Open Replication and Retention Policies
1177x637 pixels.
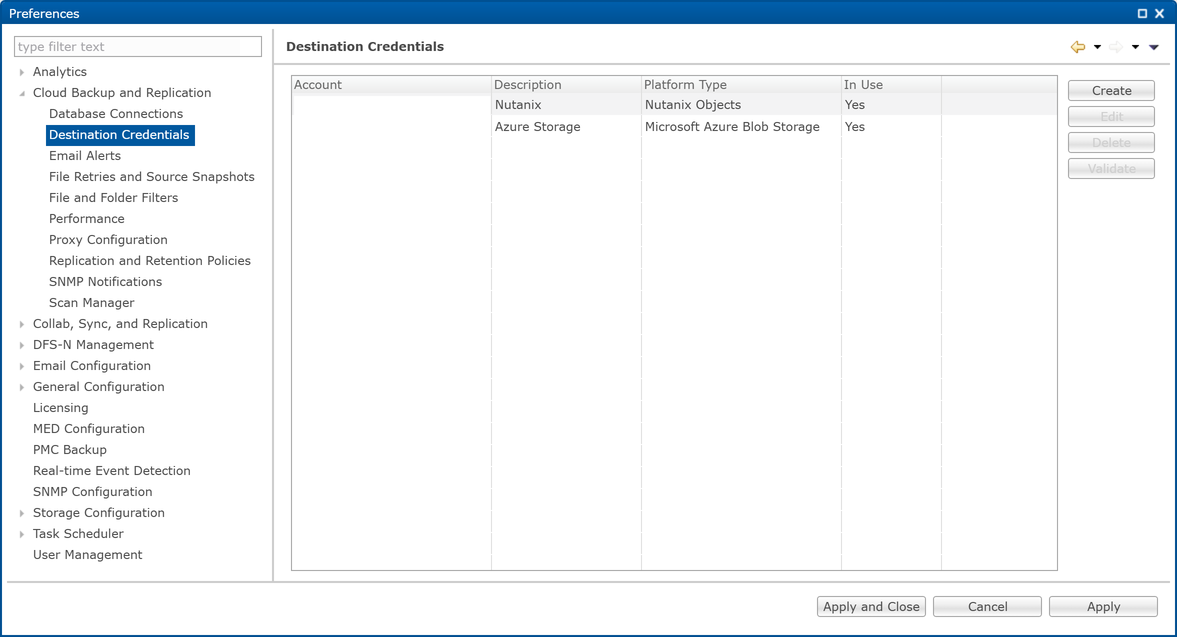[149, 261]
